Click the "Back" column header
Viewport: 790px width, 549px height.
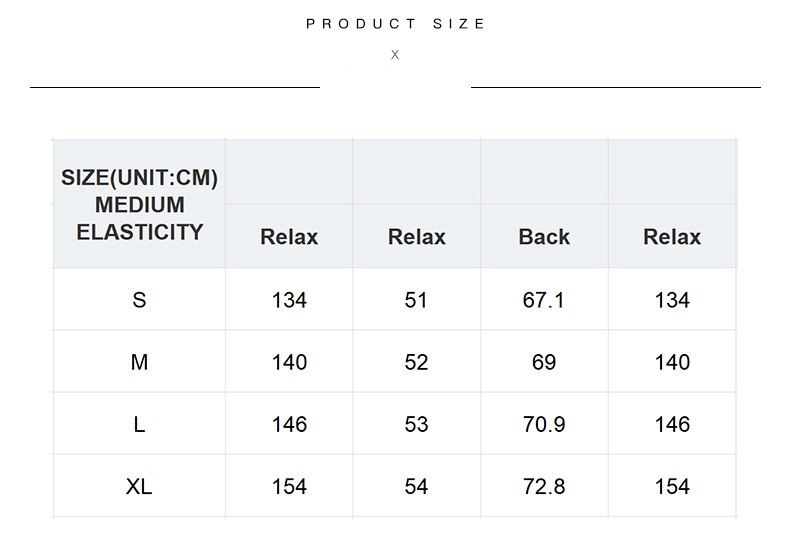click(x=544, y=237)
